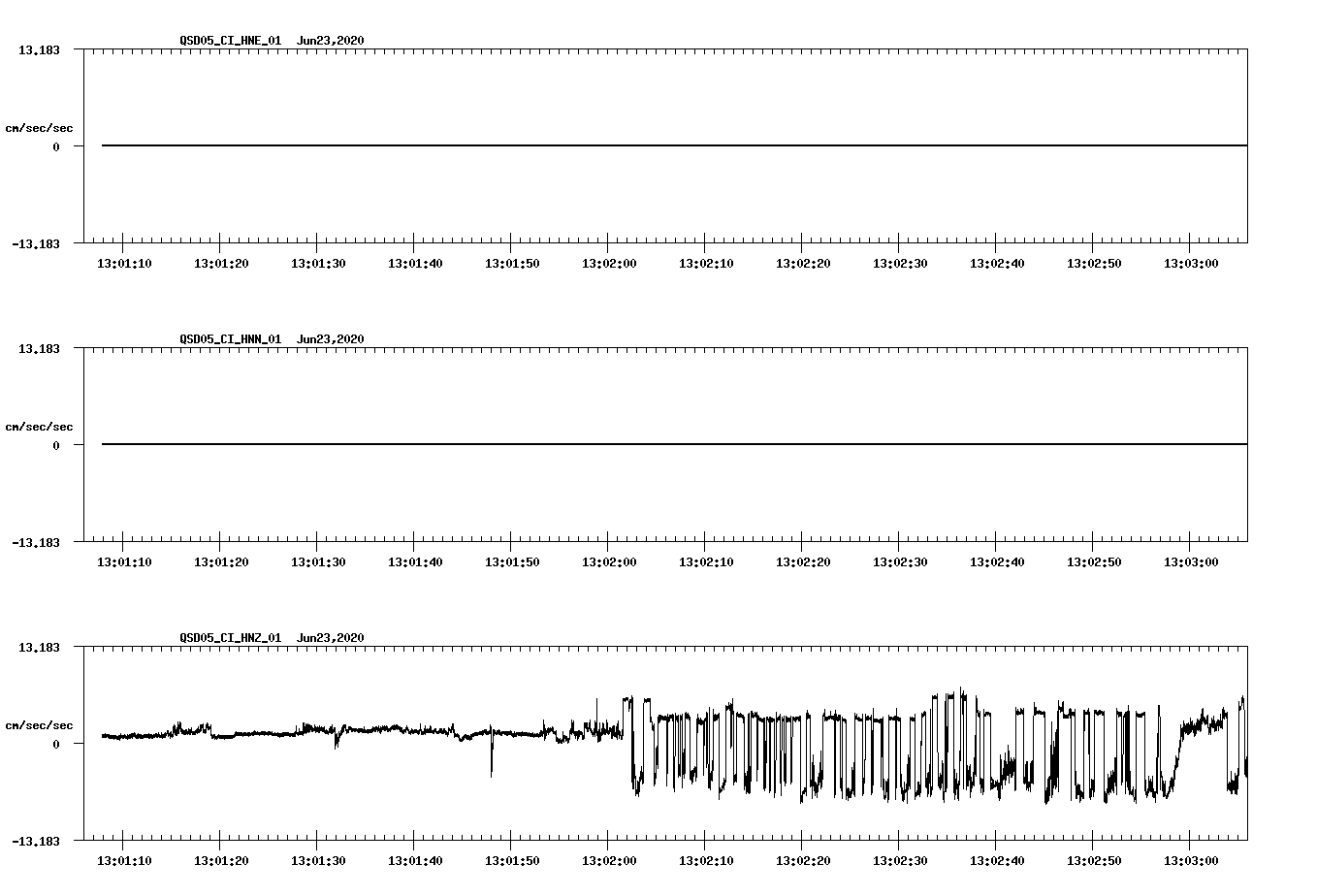
Task: Click the zero label on HNE axis
Action: tap(56, 146)
